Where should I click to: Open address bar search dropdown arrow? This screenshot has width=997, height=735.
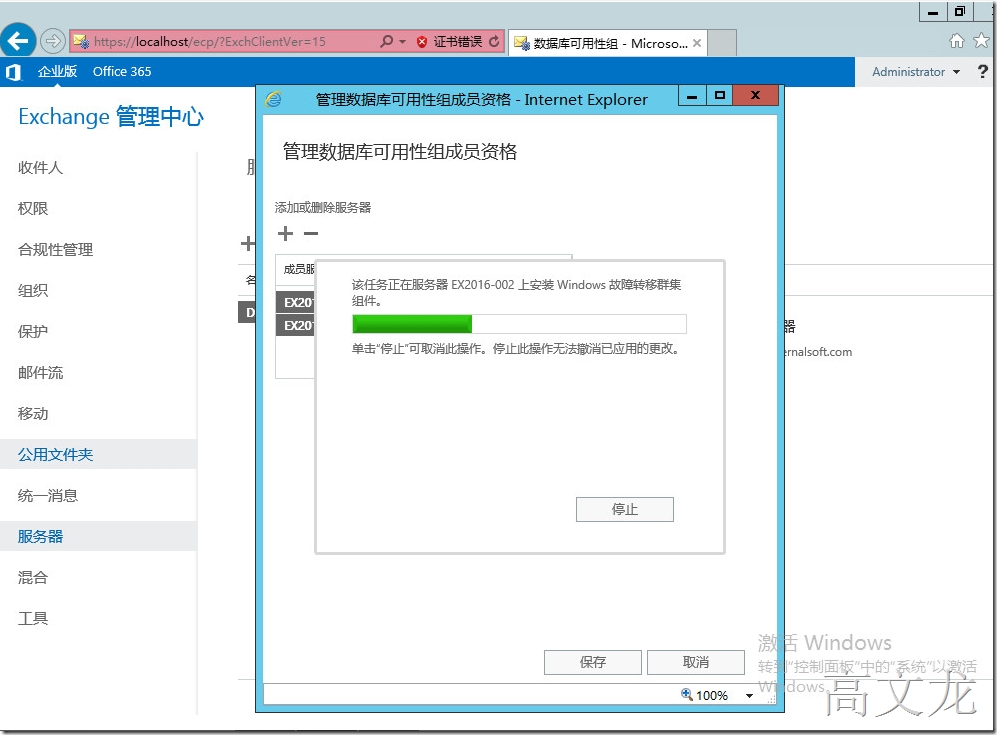(402, 41)
